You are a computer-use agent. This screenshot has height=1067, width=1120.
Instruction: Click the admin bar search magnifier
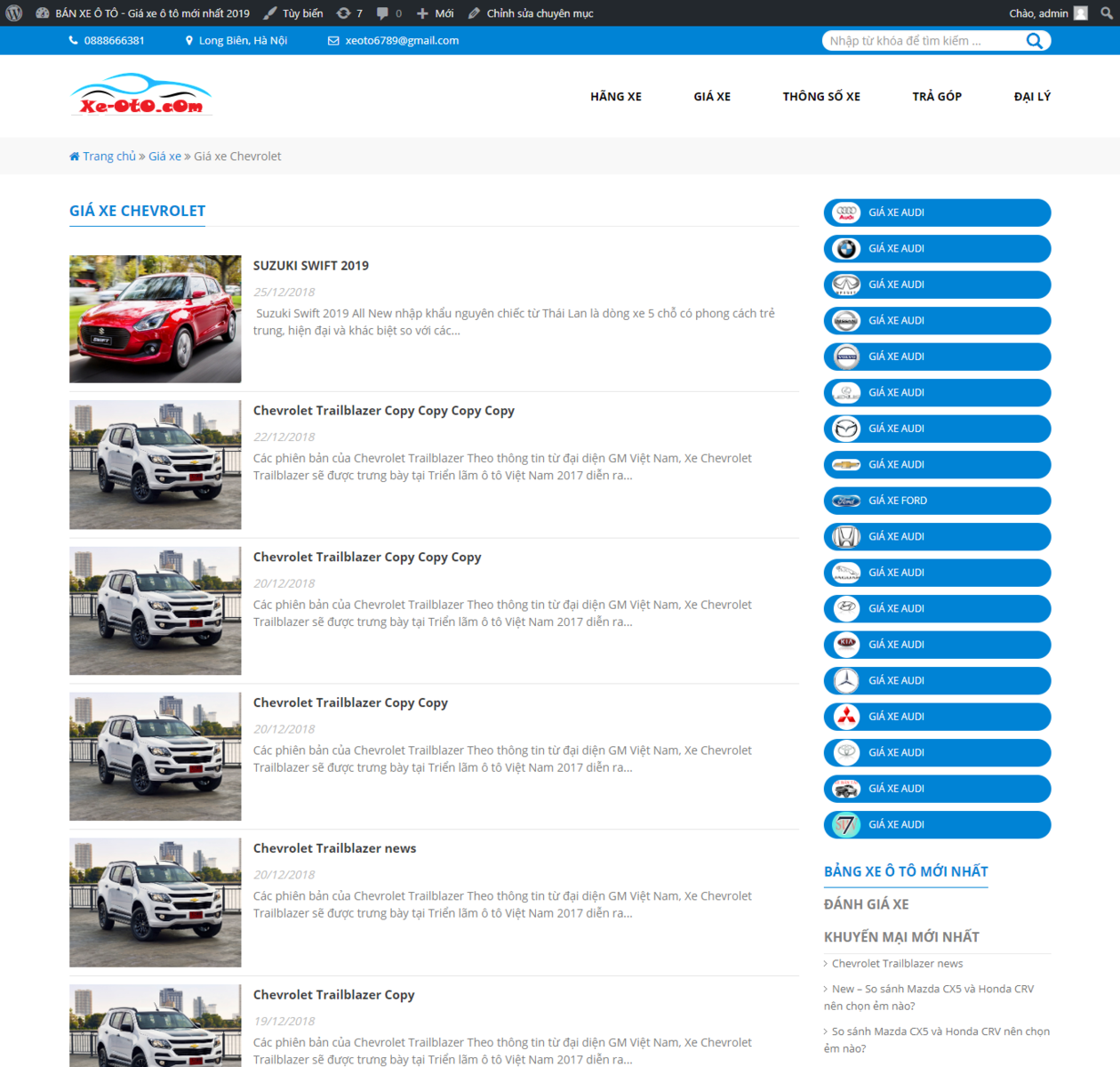[x=1107, y=13]
